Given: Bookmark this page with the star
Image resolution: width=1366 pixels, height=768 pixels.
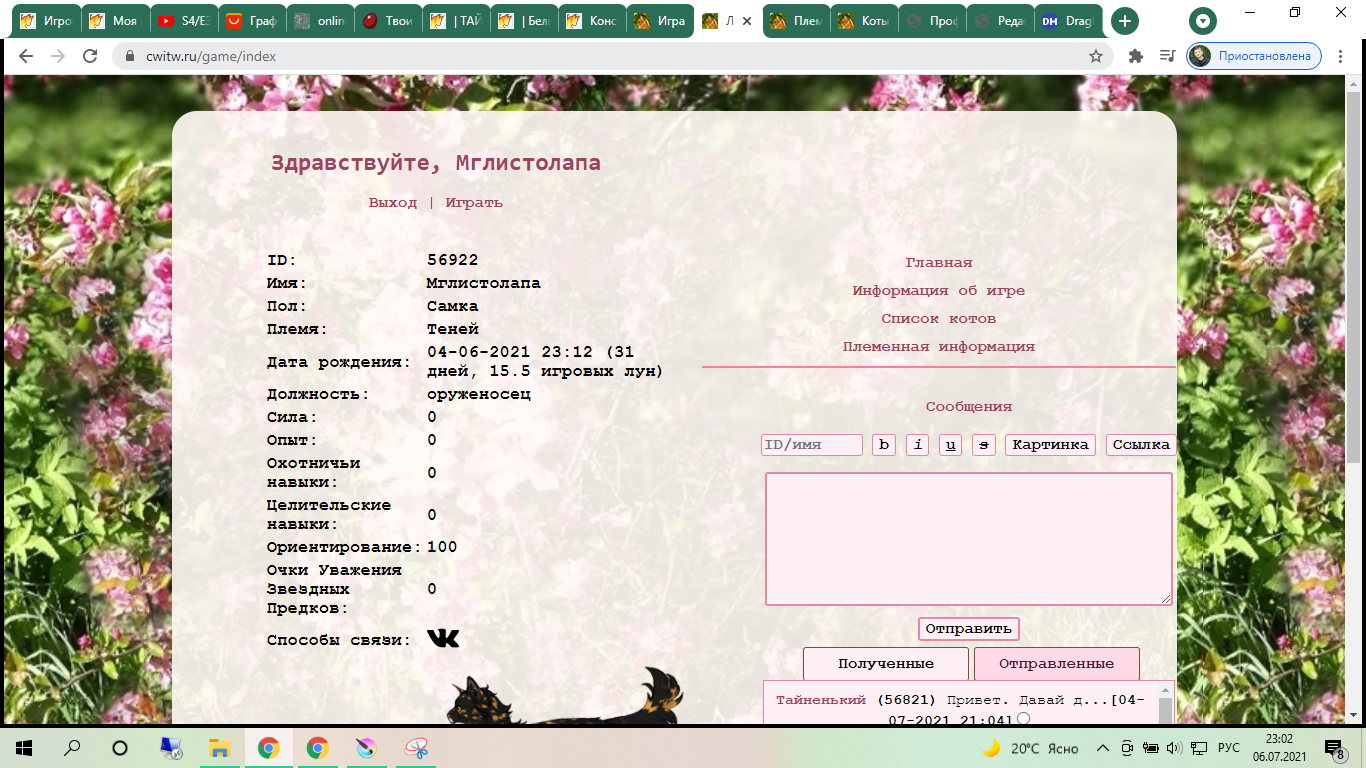Looking at the screenshot, I should pos(1096,56).
